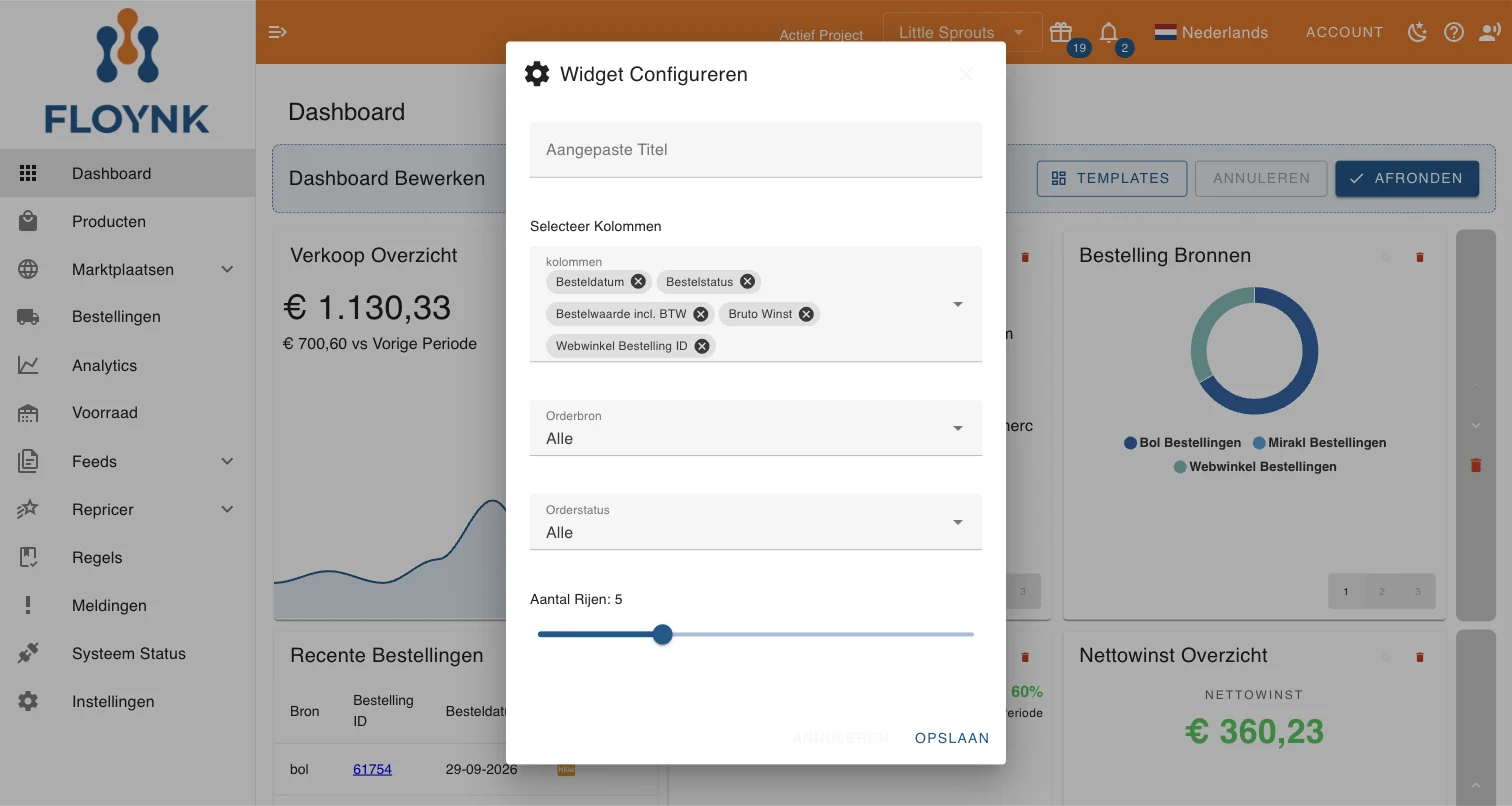Open the Orderstatus dropdown
The width and height of the screenshot is (1512, 806).
tap(756, 522)
